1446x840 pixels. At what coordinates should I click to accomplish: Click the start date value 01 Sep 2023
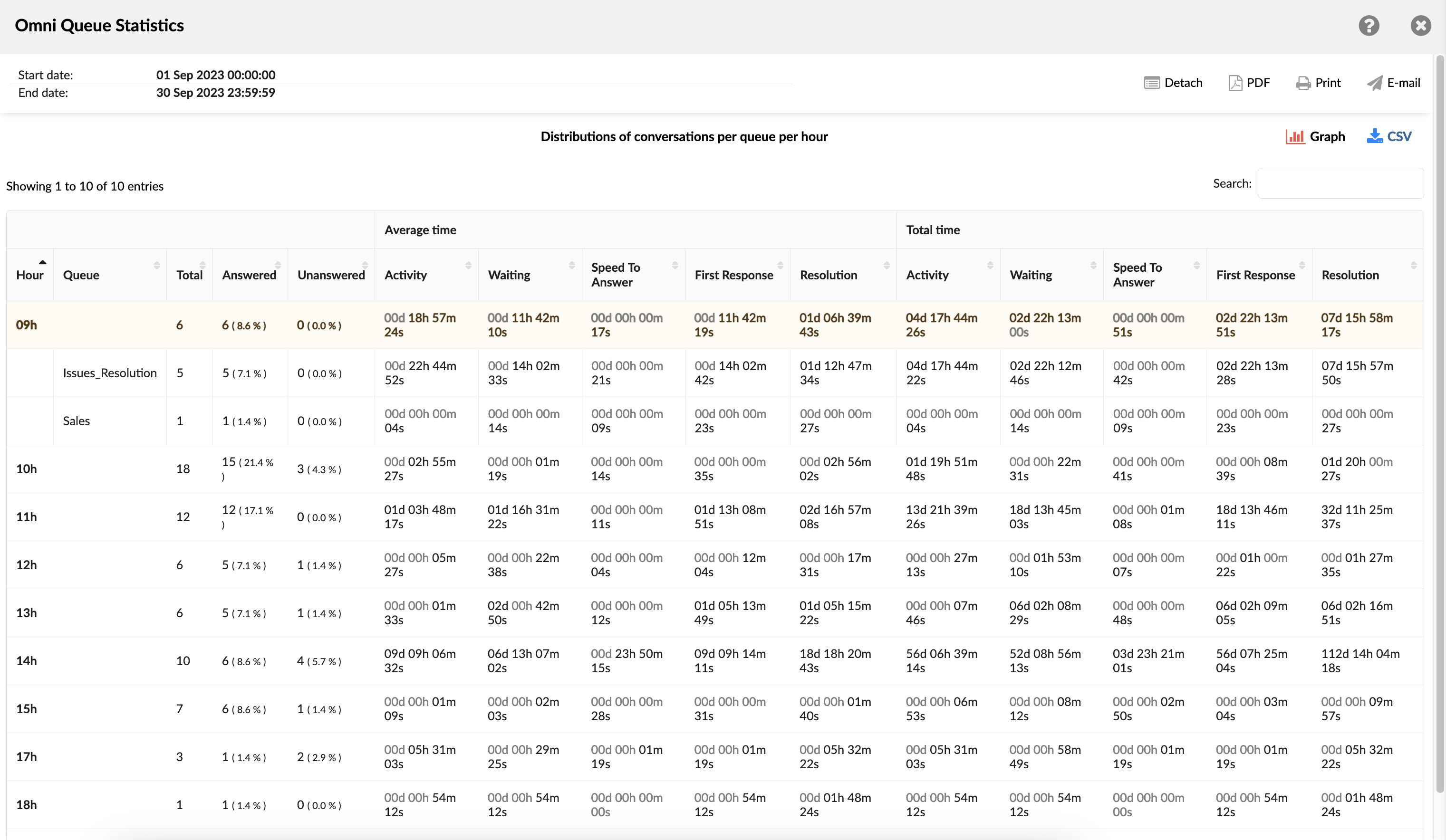coord(215,75)
